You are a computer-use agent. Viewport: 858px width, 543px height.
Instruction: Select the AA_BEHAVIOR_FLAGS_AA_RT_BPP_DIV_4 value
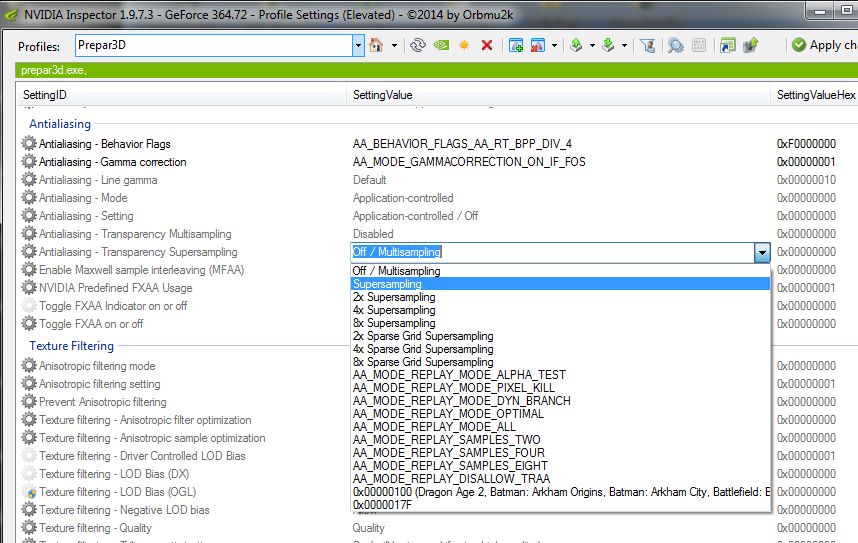462,144
